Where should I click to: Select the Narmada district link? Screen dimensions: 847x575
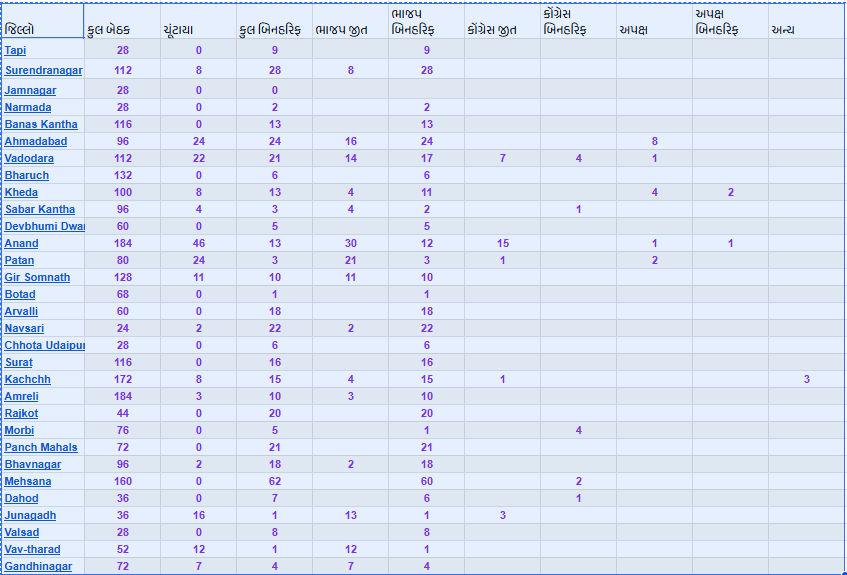click(x=28, y=108)
